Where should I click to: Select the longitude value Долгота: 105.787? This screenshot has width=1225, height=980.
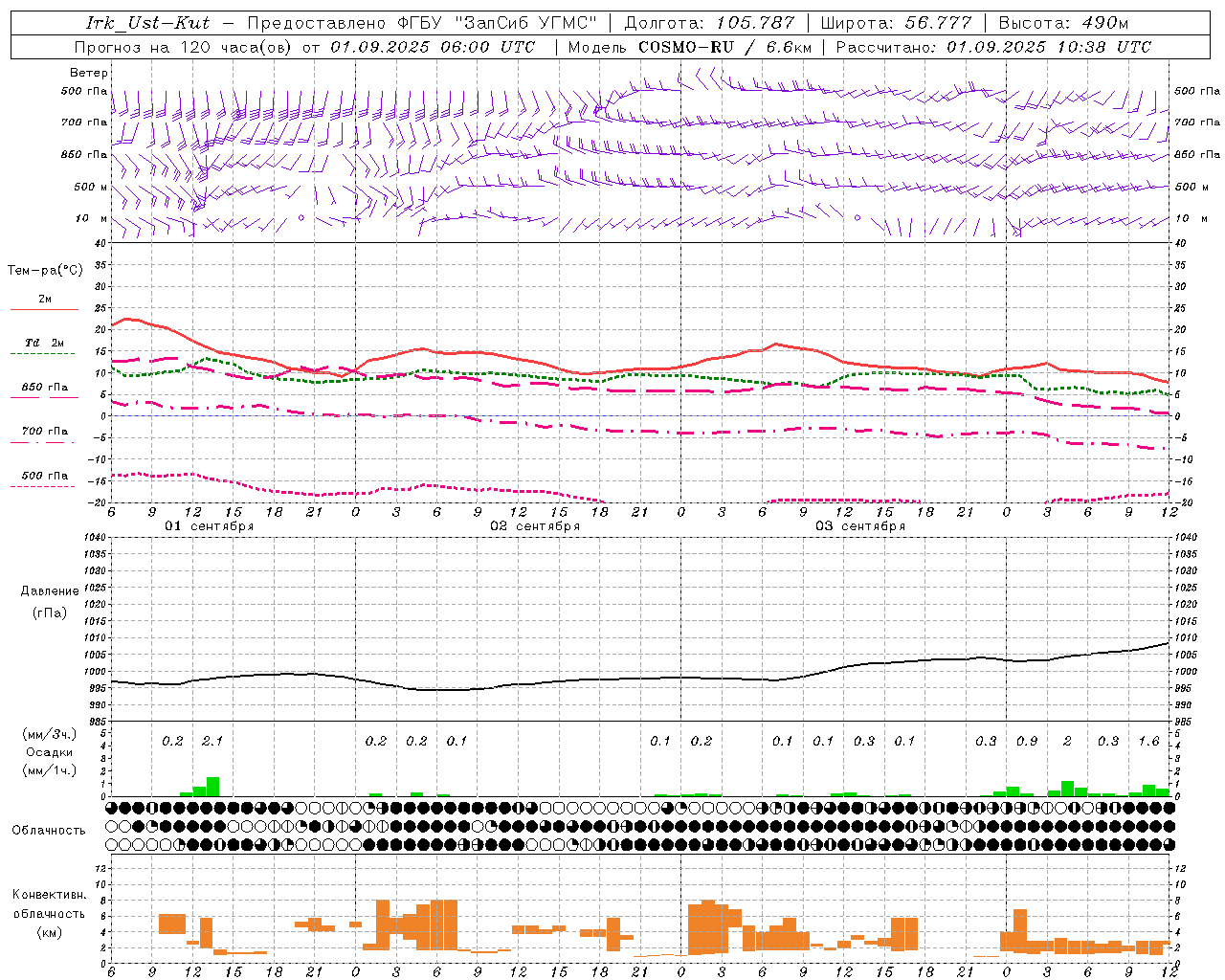coord(709,23)
